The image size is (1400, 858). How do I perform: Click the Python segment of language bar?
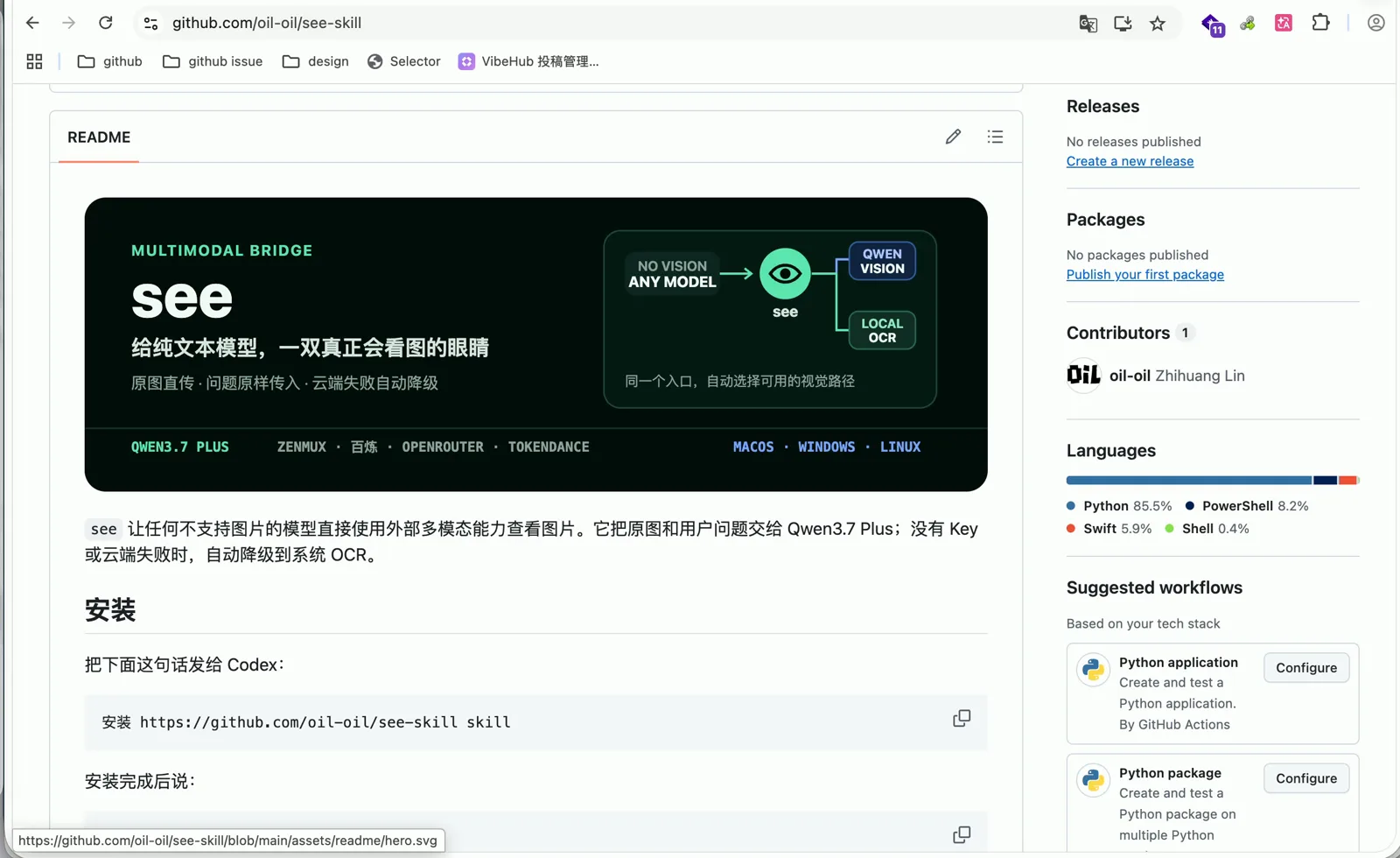1188,480
